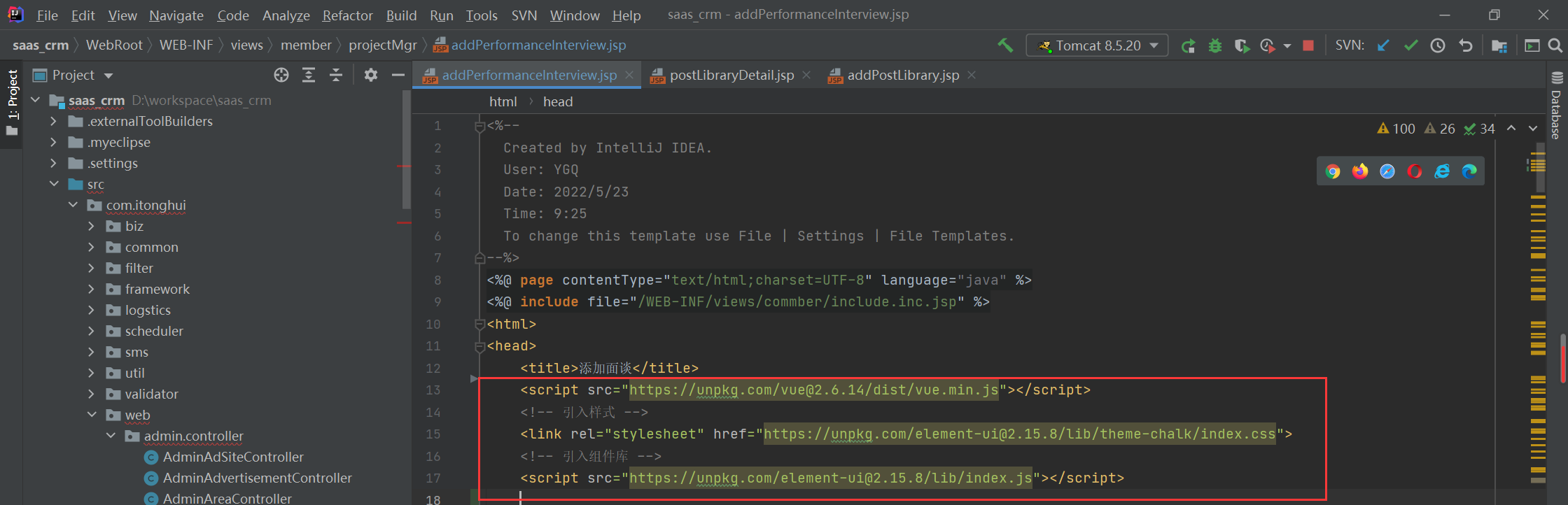Collapse the saas_crm root node
This screenshot has height=505, width=1568.
36,100
